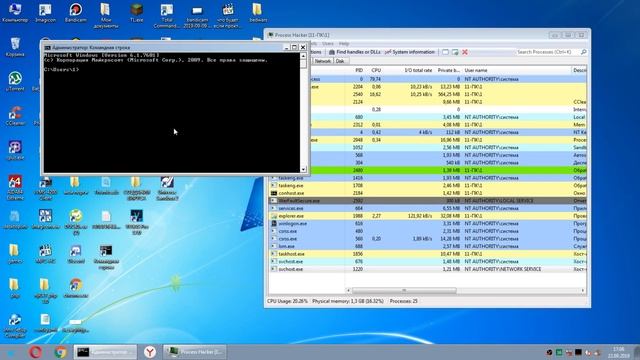Image resolution: width=640 pixels, height=360 pixels.
Task: Select the green highlighted process row
Action: pyautogui.click(x=448, y=170)
